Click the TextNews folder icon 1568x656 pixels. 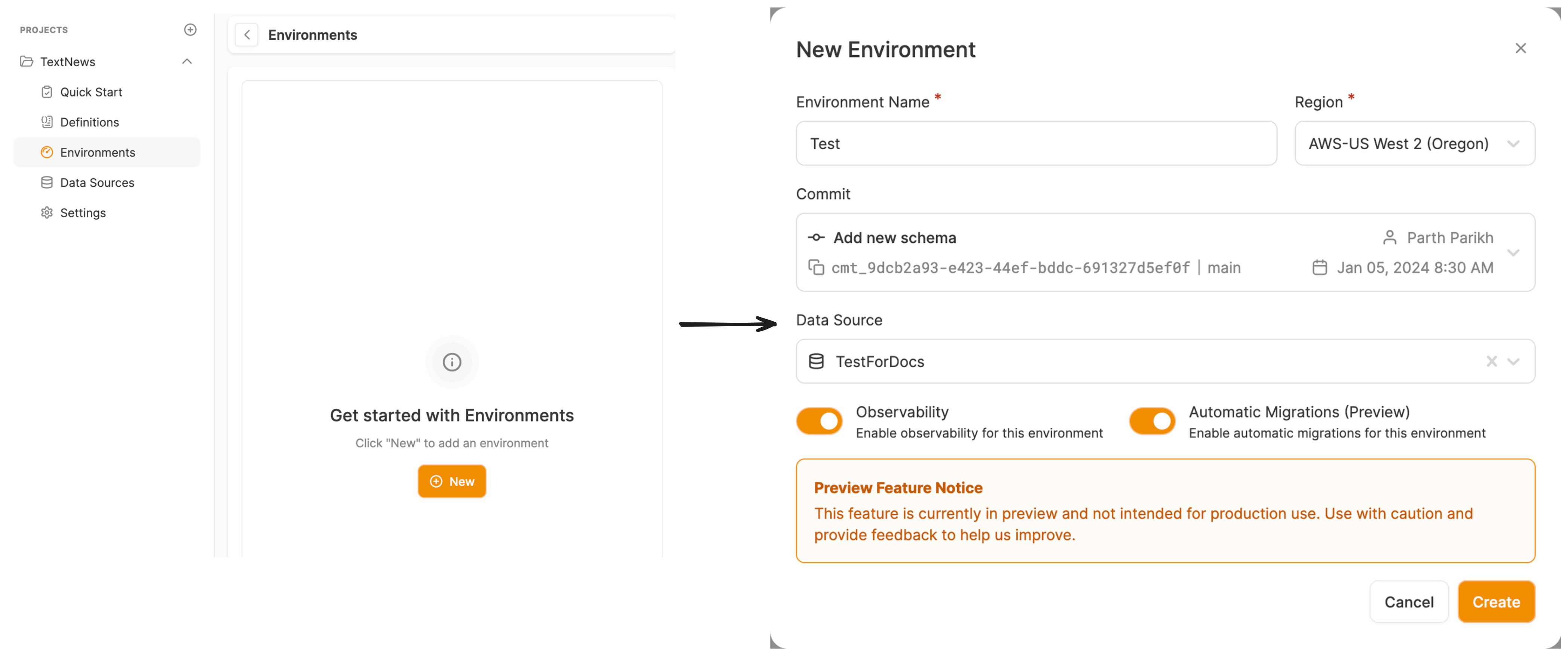click(26, 61)
